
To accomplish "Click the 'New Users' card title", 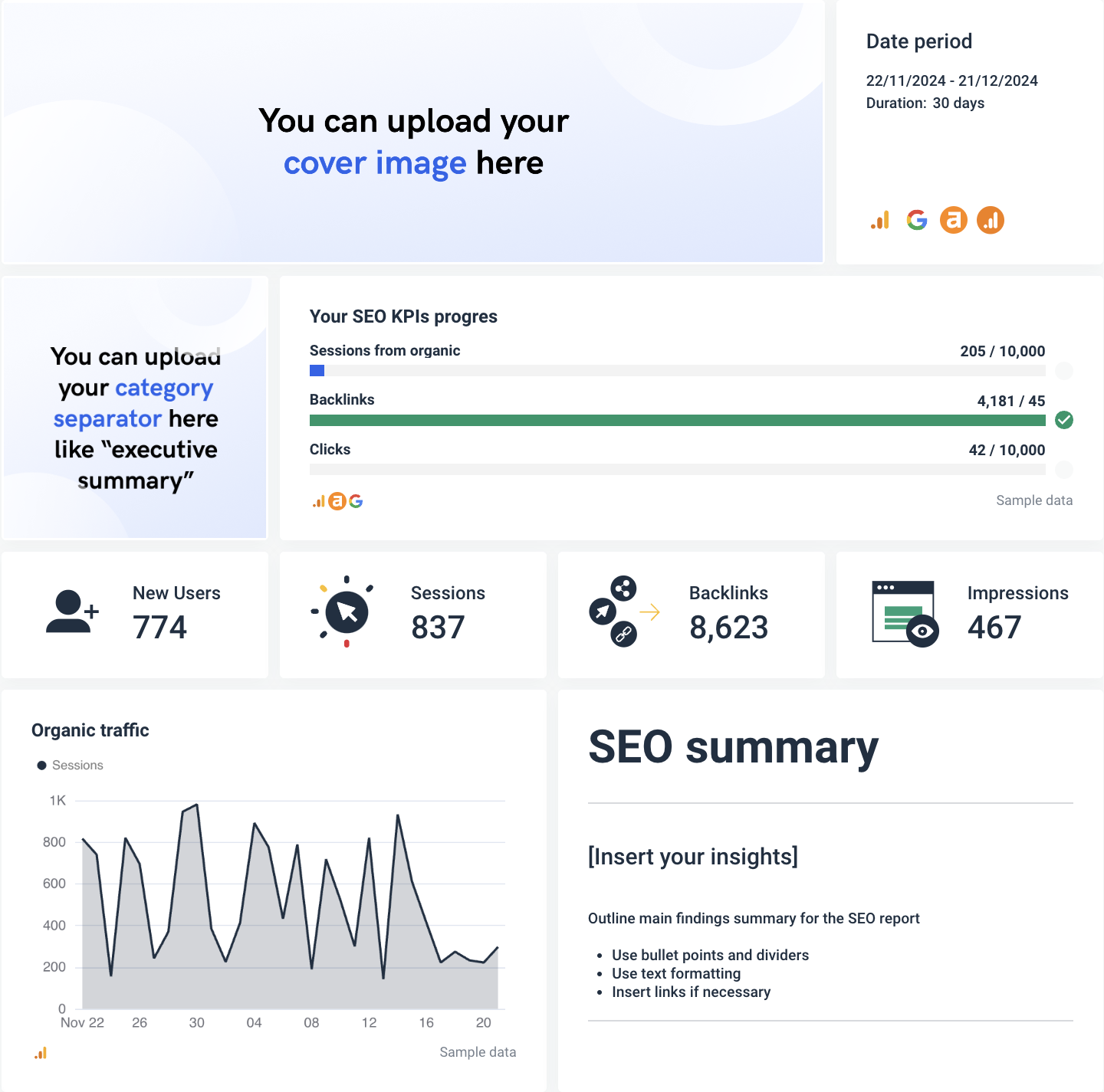I will pos(176,593).
